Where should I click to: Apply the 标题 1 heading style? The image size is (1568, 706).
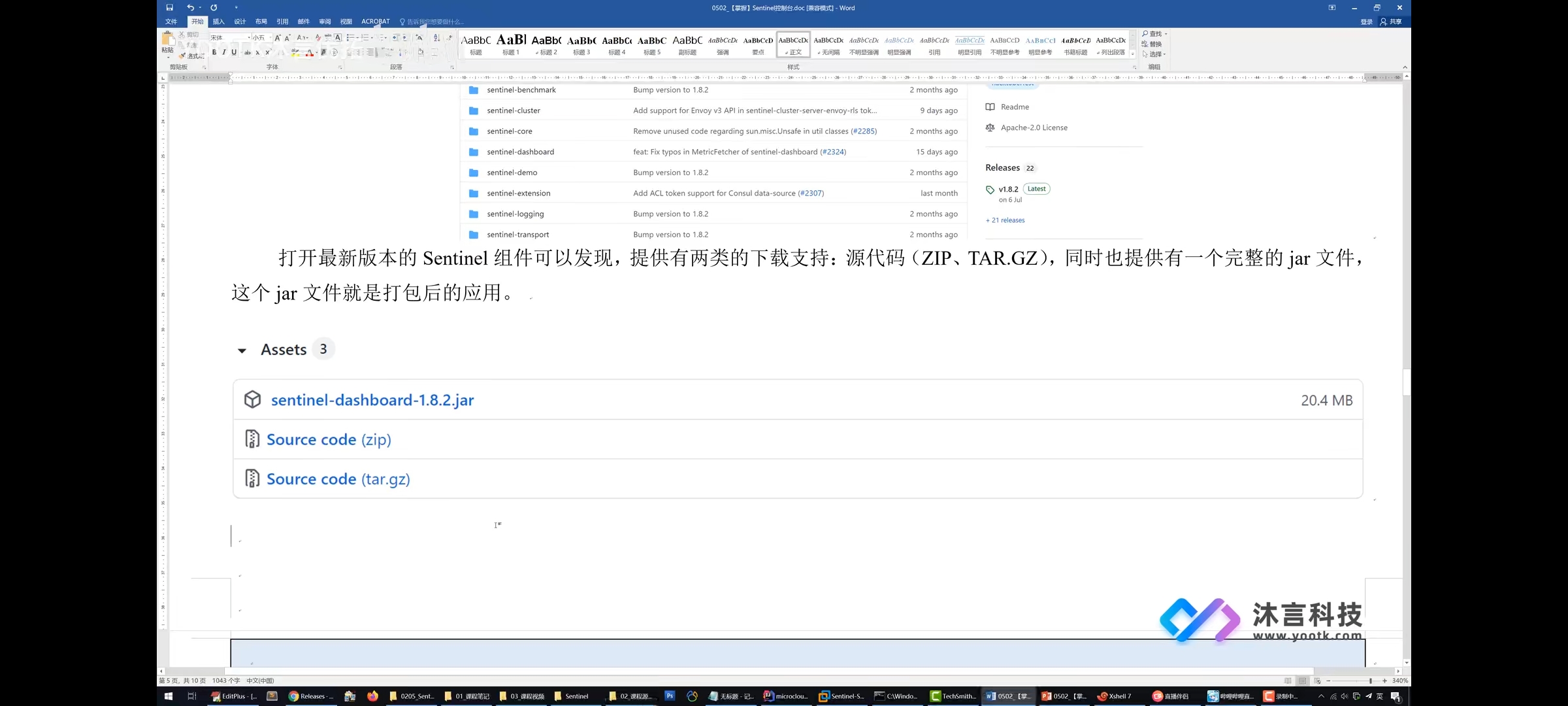pos(511,44)
